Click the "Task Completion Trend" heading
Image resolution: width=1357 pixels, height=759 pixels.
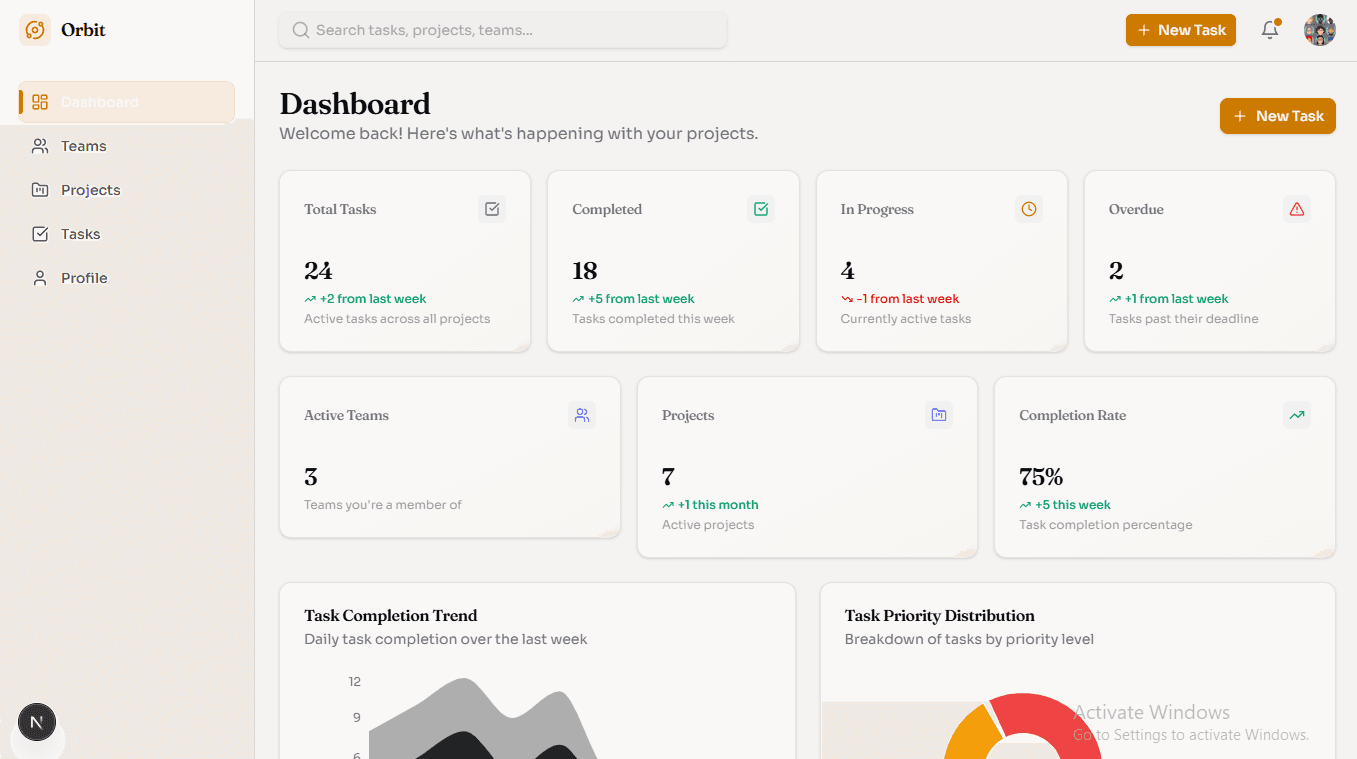click(x=391, y=615)
